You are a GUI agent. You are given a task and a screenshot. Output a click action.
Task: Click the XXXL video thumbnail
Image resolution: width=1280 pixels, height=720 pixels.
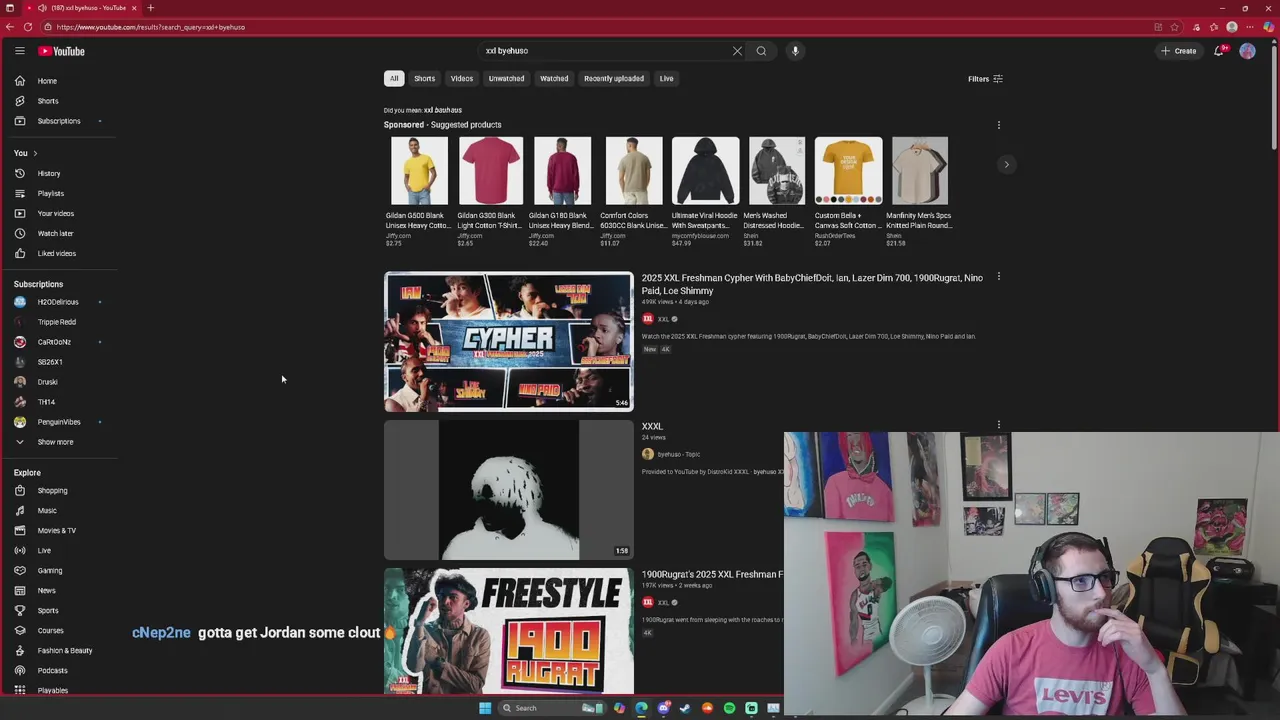tap(508, 490)
